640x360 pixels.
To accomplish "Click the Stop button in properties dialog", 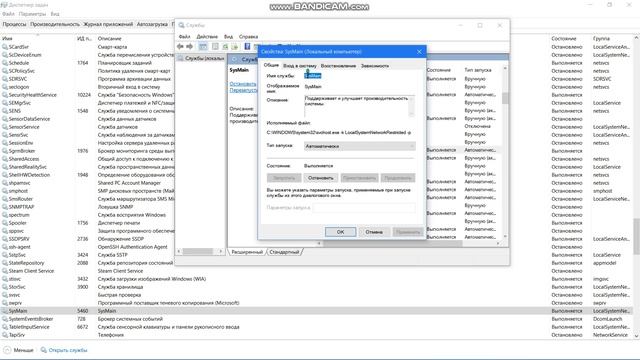I will click(x=320, y=178).
